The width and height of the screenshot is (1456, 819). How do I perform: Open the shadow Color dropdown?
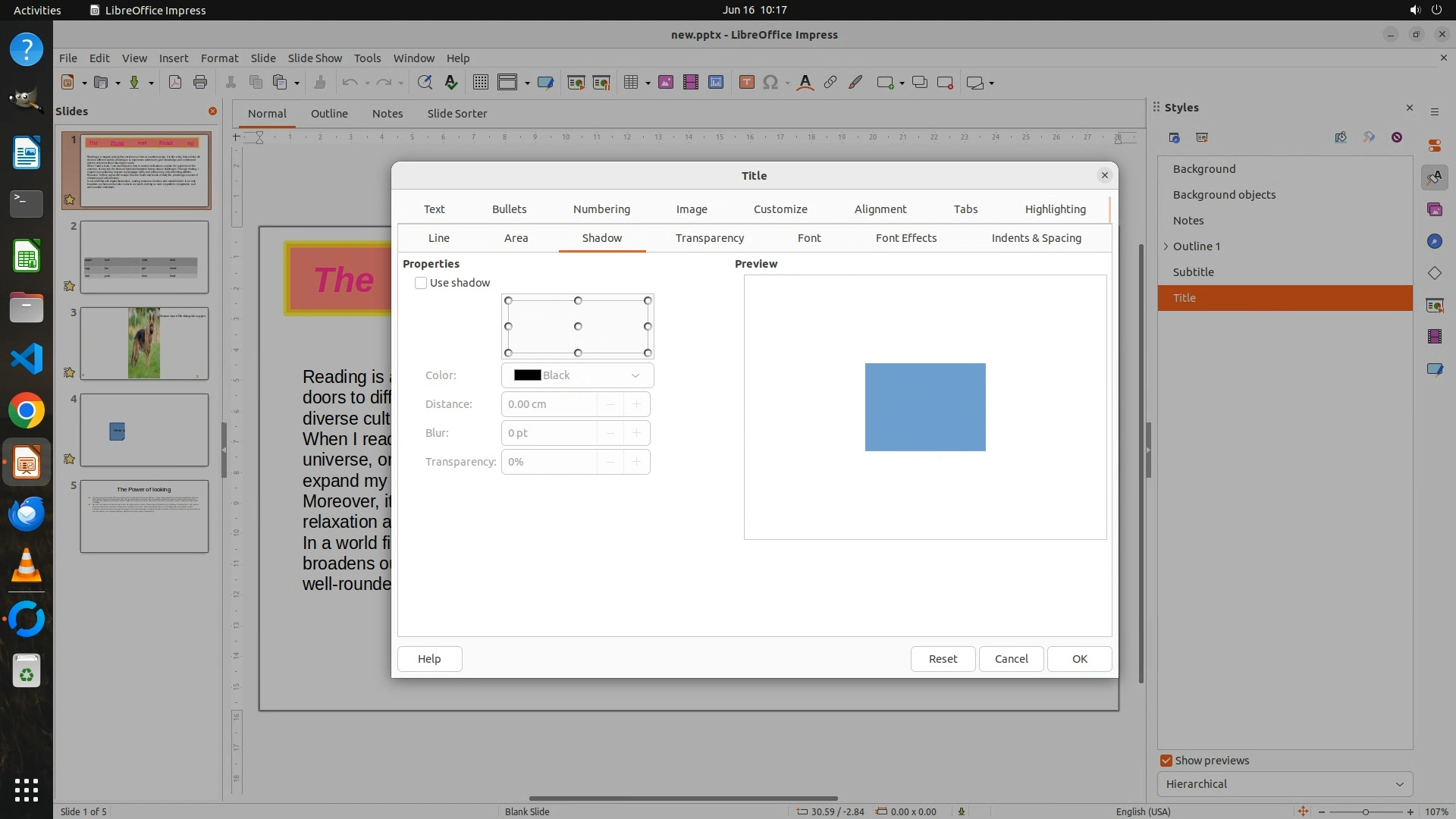click(577, 375)
